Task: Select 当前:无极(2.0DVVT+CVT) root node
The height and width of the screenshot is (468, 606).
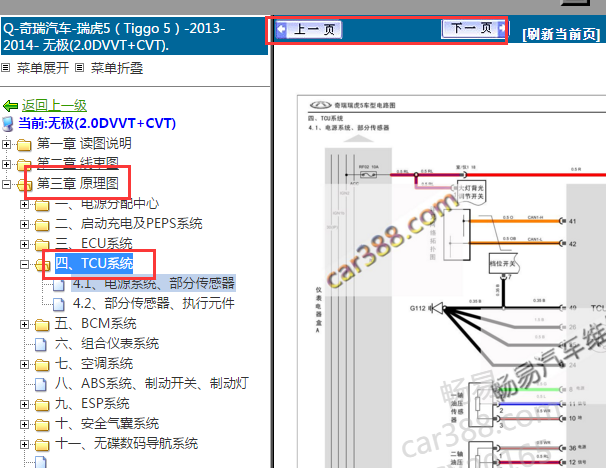Action: tap(97, 123)
